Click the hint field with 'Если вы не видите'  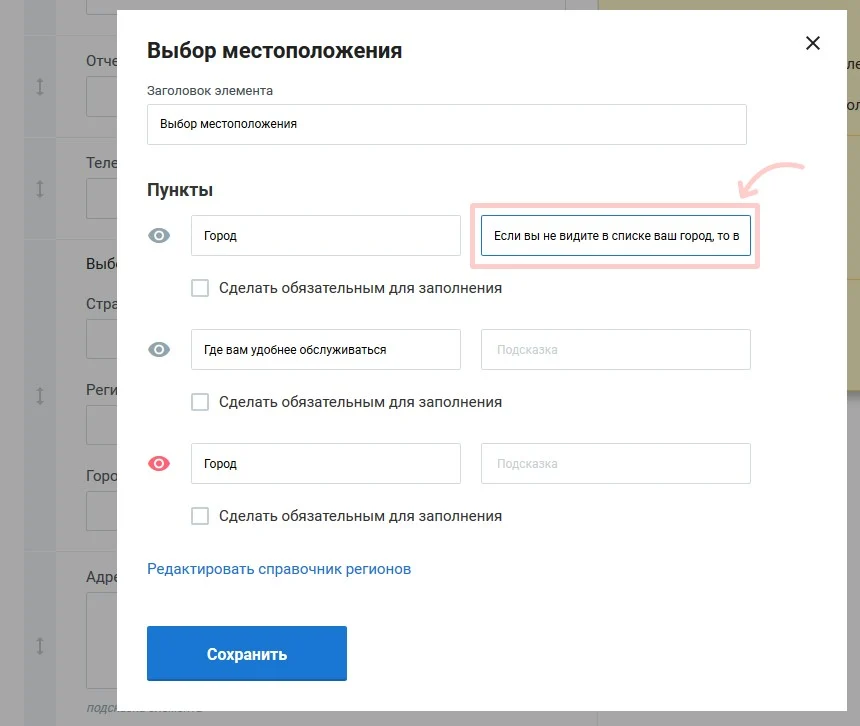pos(615,236)
